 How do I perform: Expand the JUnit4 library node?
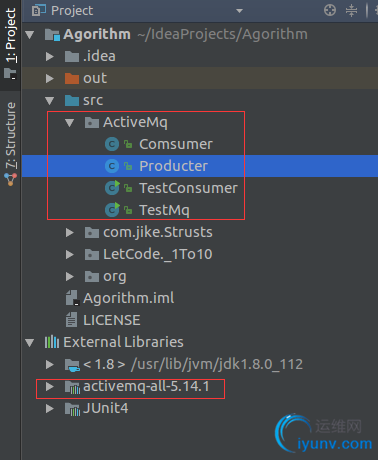coord(50,408)
